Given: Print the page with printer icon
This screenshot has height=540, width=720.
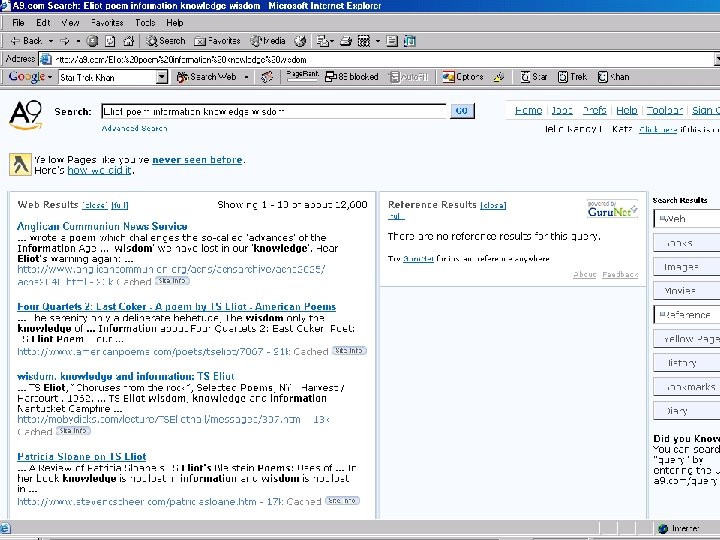Looking at the screenshot, I should [346, 41].
